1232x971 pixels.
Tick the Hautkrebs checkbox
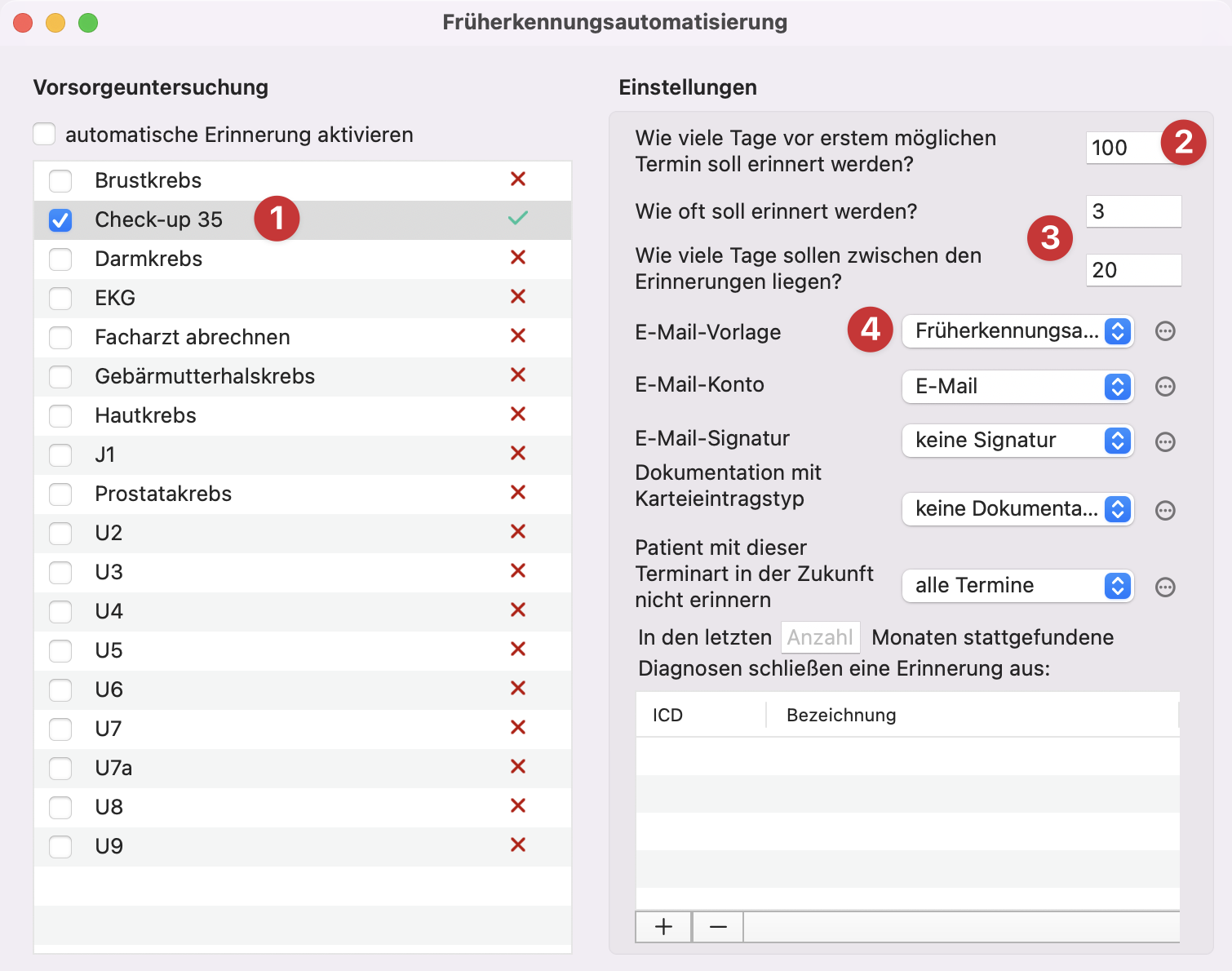60,415
